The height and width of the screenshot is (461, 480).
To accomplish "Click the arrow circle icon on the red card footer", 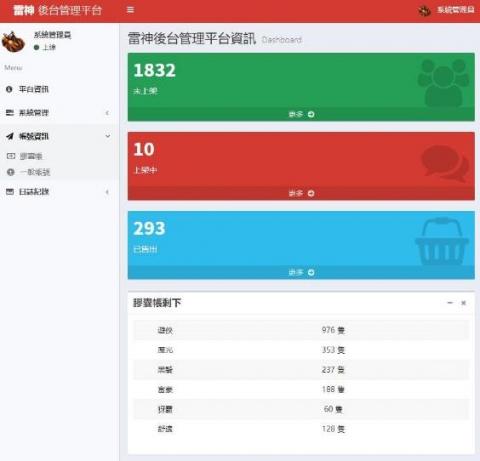I will click(311, 193).
